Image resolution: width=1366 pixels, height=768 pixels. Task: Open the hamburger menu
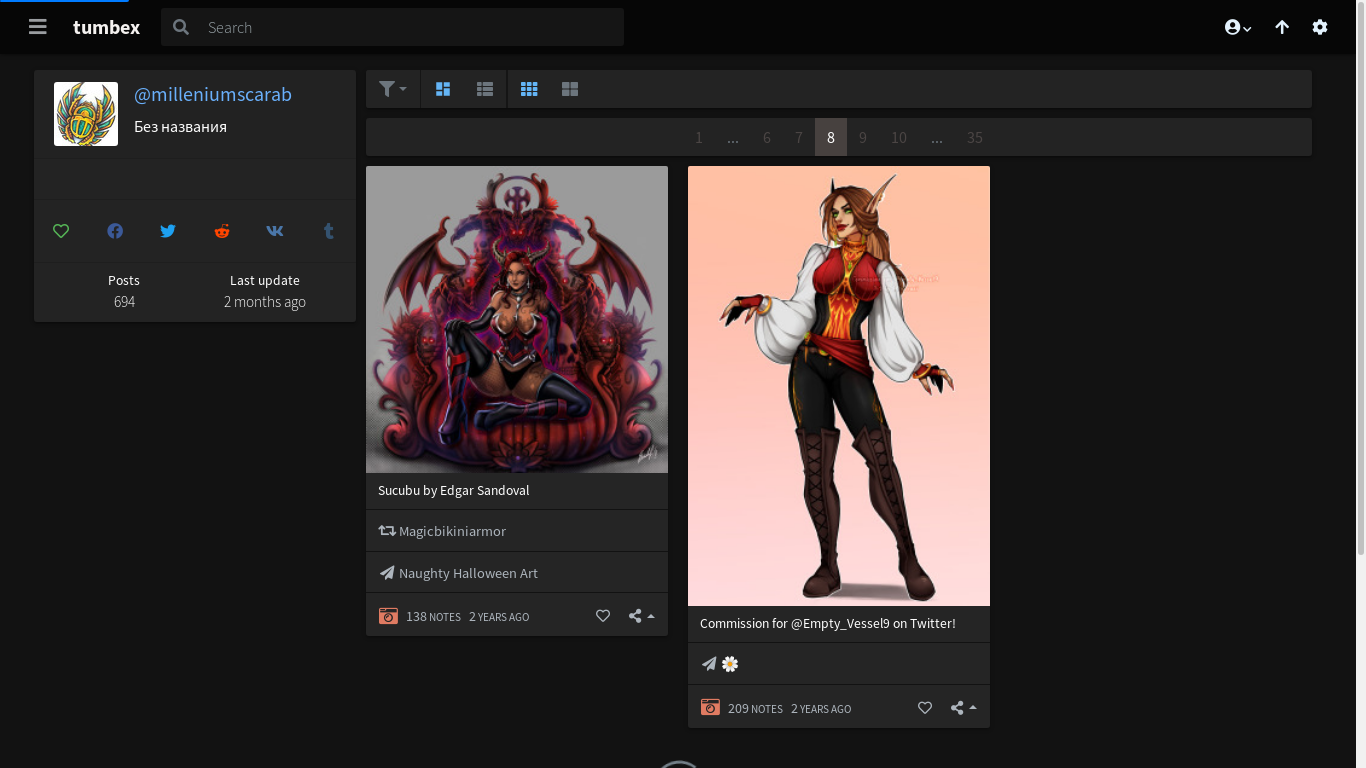(x=38, y=27)
